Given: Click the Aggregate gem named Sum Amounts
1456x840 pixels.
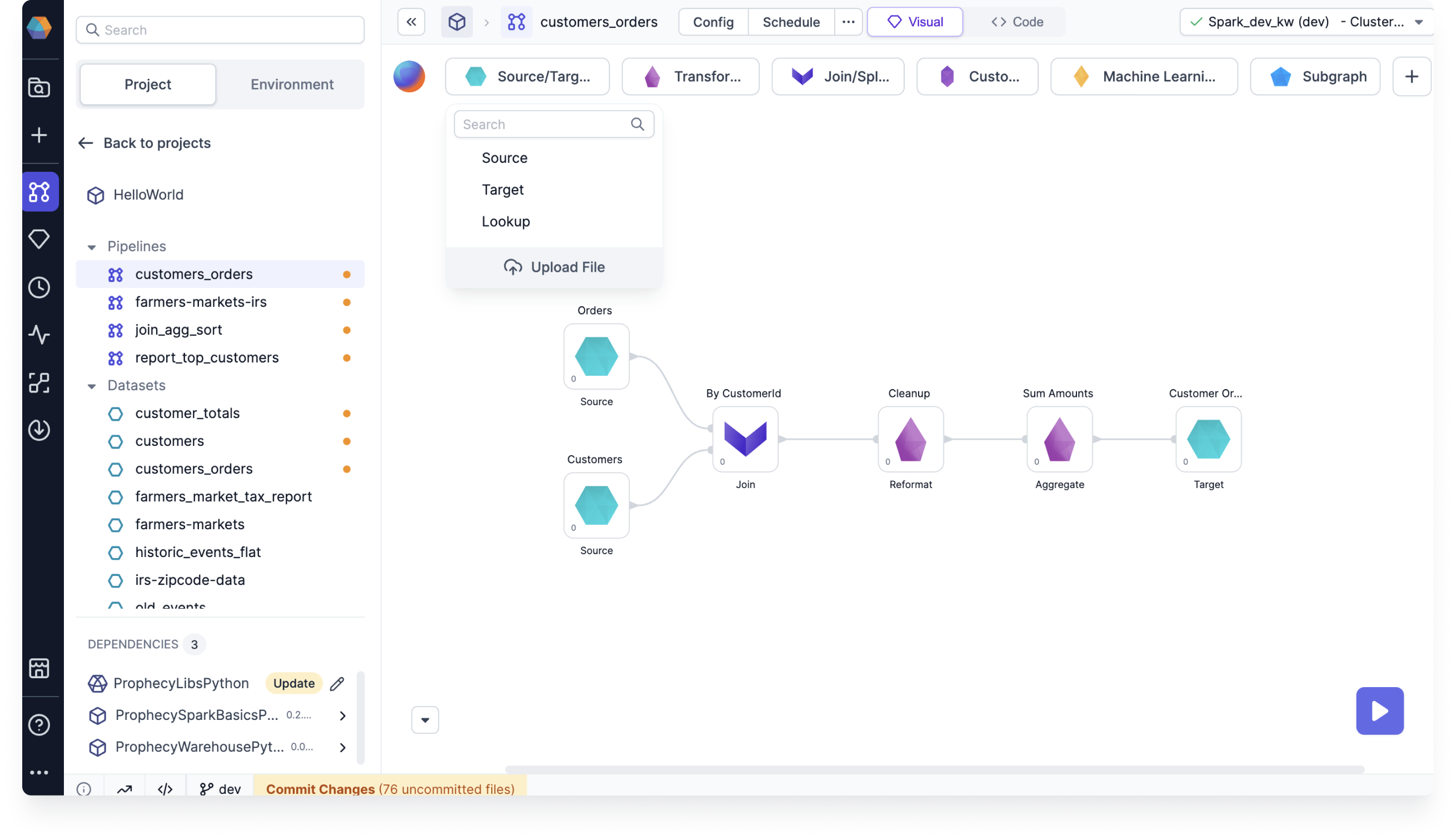Looking at the screenshot, I should point(1059,439).
